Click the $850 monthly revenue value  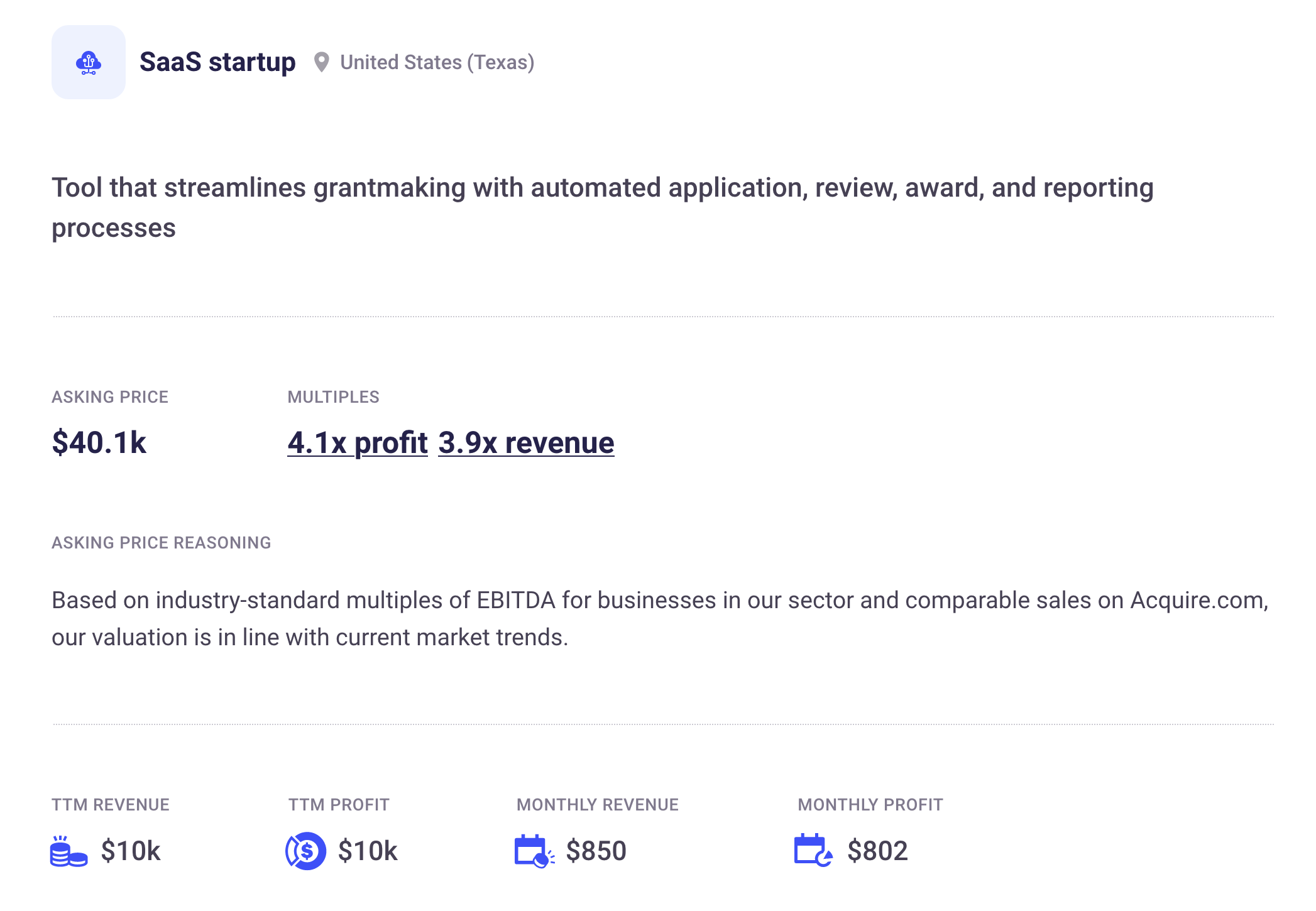coord(596,851)
